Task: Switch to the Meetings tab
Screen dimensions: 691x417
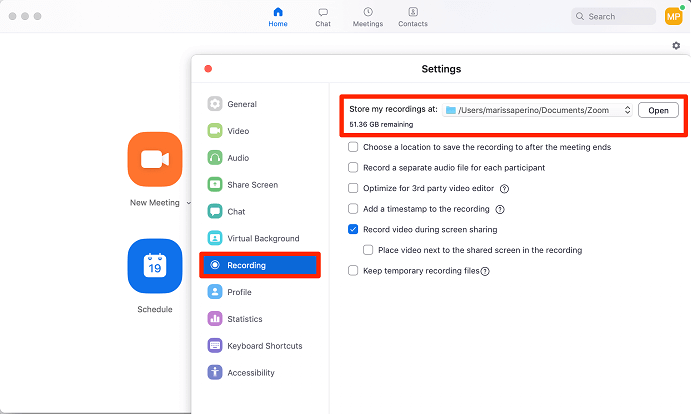Action: pyautogui.click(x=367, y=16)
